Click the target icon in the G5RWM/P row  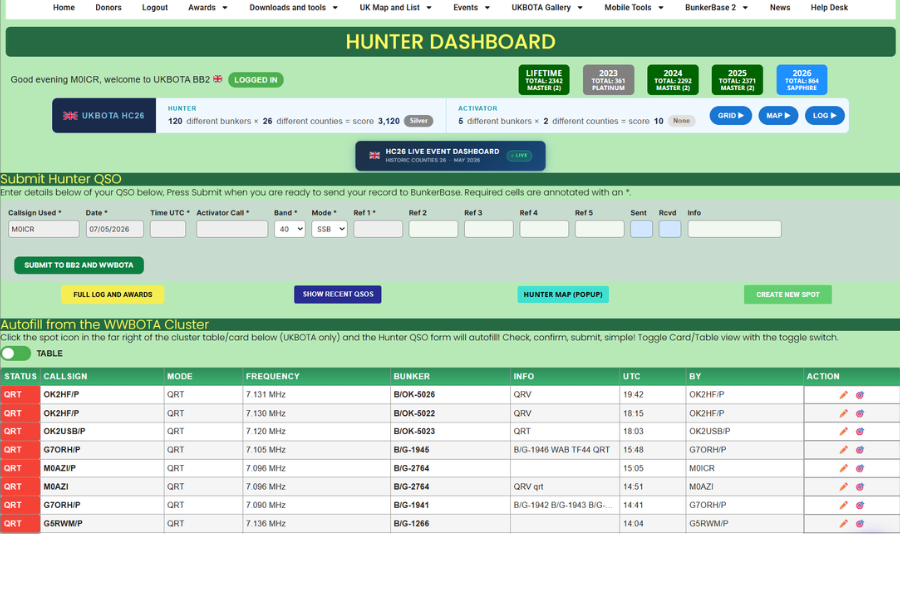coord(860,524)
